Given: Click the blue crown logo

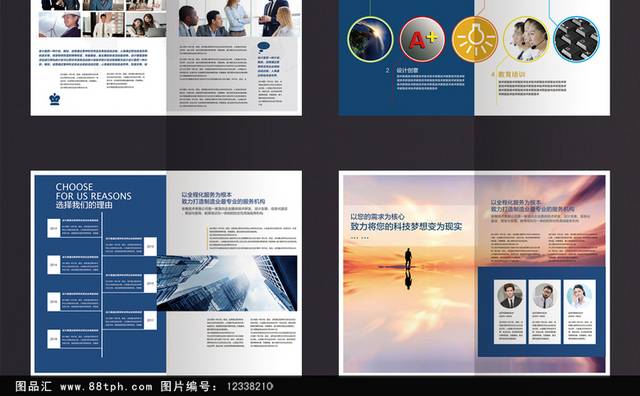Looking at the screenshot, I should [x=55, y=99].
